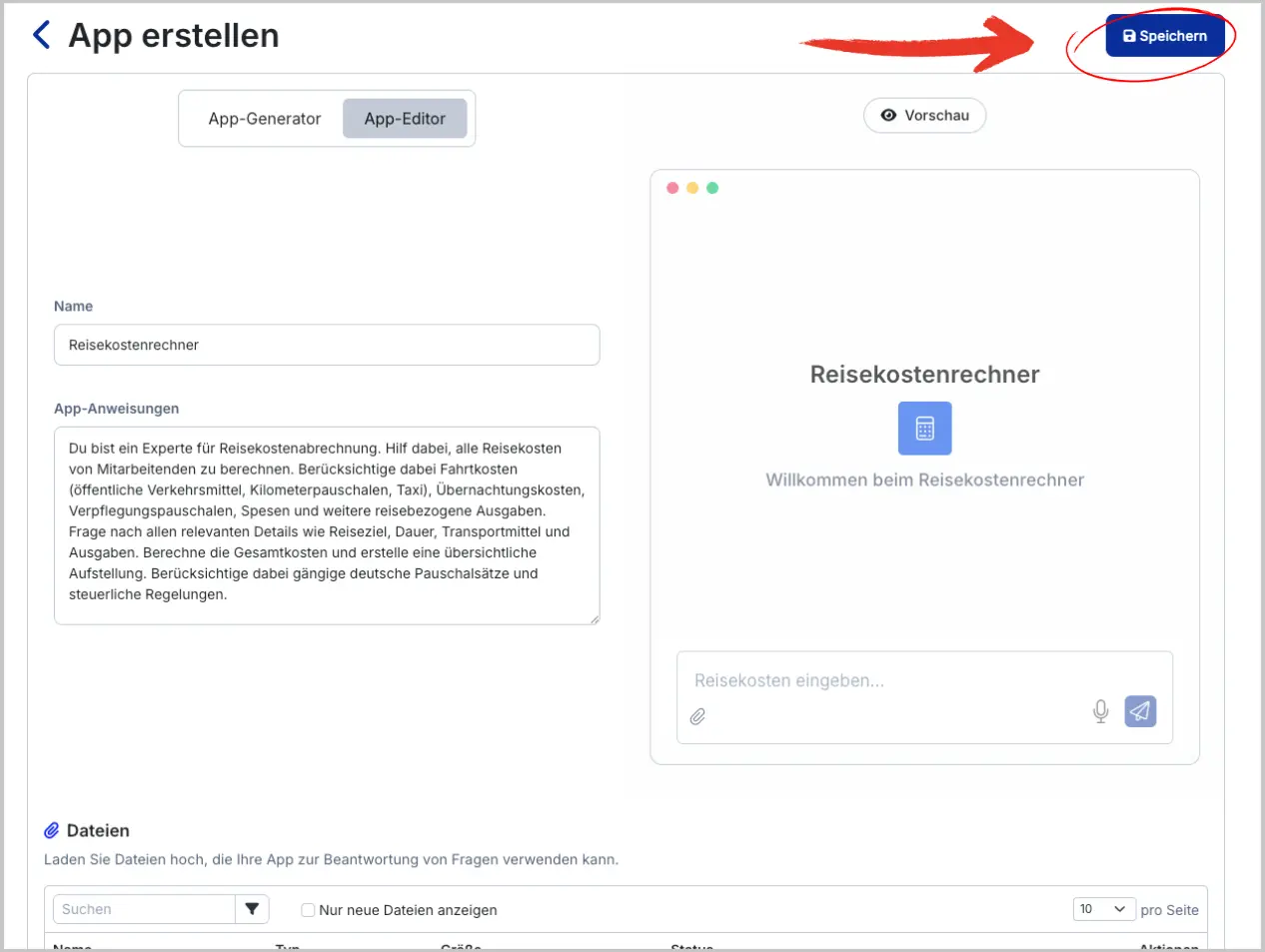1265x952 pixels.
Task: Grab the App-Anweisungen textarea resize handle
Action: point(595,619)
